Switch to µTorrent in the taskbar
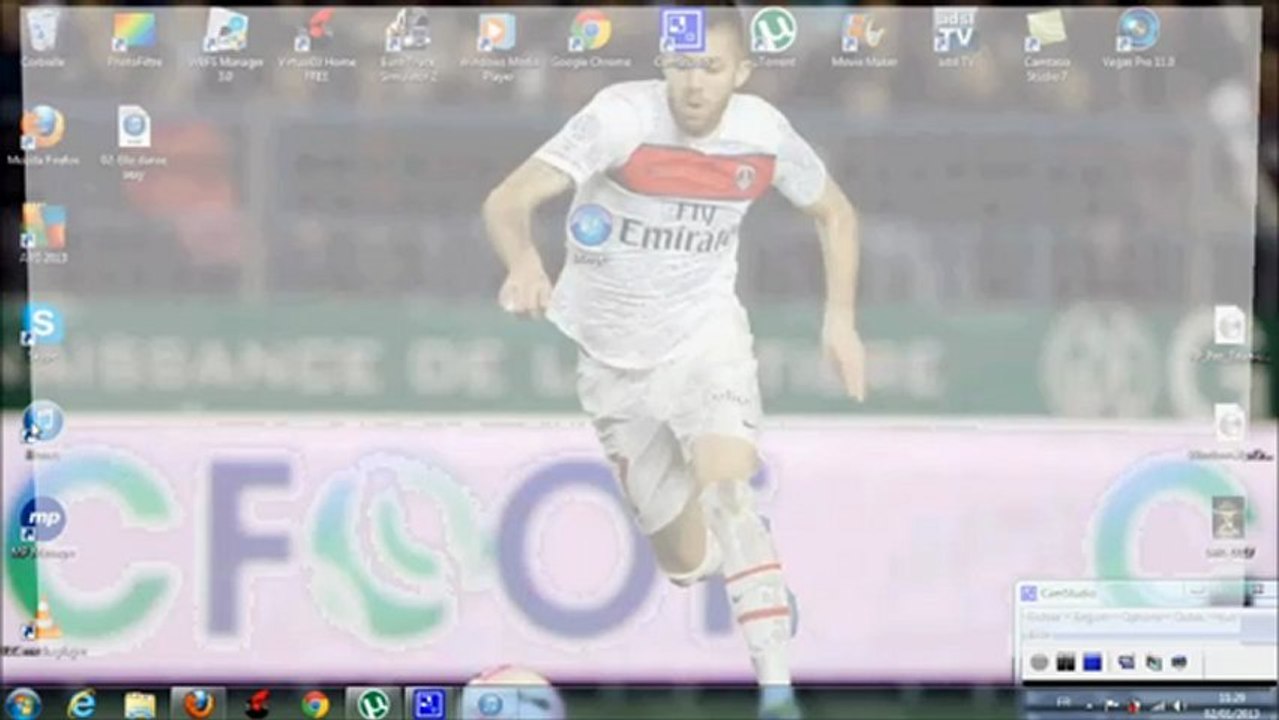This screenshot has height=720, width=1279. [x=373, y=703]
